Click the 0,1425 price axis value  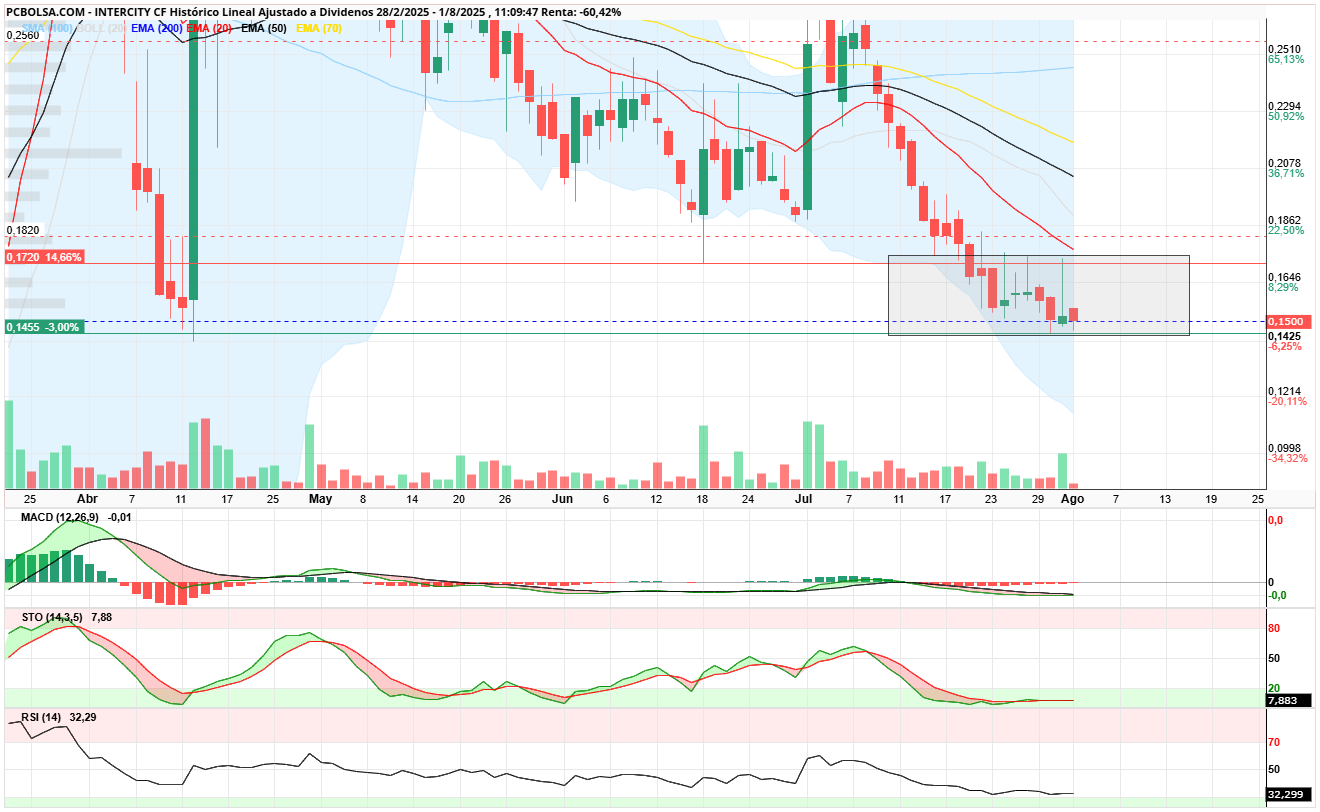[x=1285, y=337]
